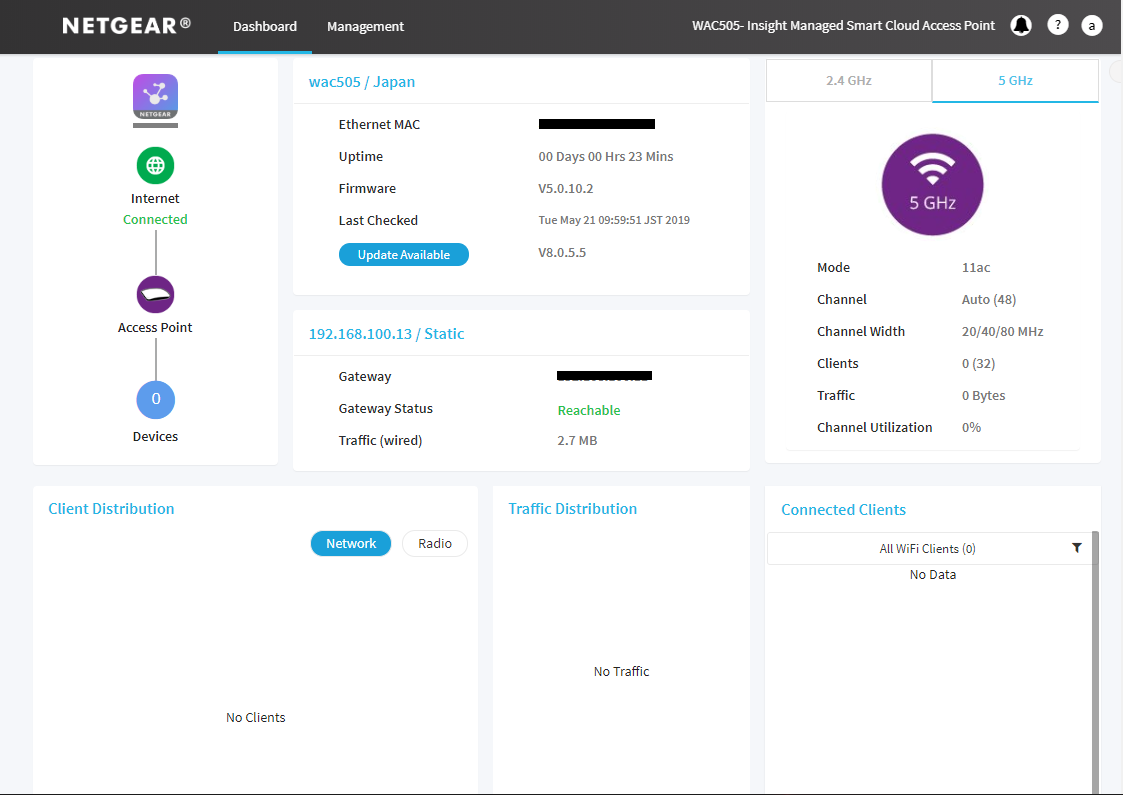This screenshot has height=795, width=1124.
Task: Expand the All WiFi Clients (0) dropdown
Action: coord(929,548)
